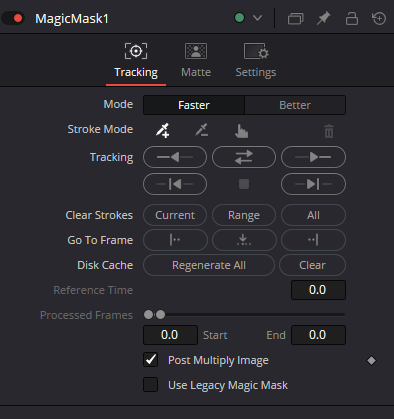This screenshot has height=419, width=394.
Task: Toggle the MagicMask1 node enable switch
Action: click(13, 18)
